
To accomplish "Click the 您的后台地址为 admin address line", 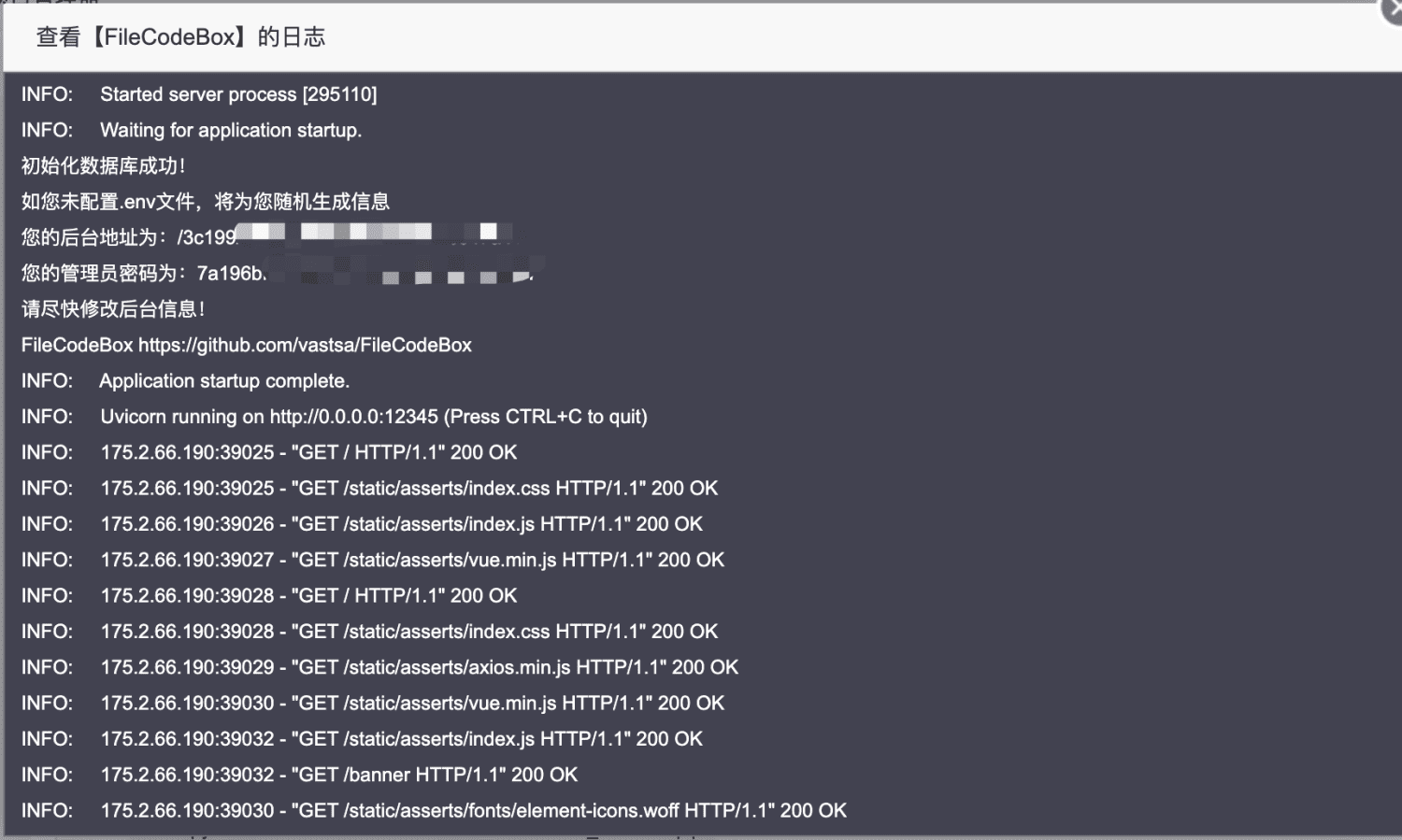I will (129, 237).
